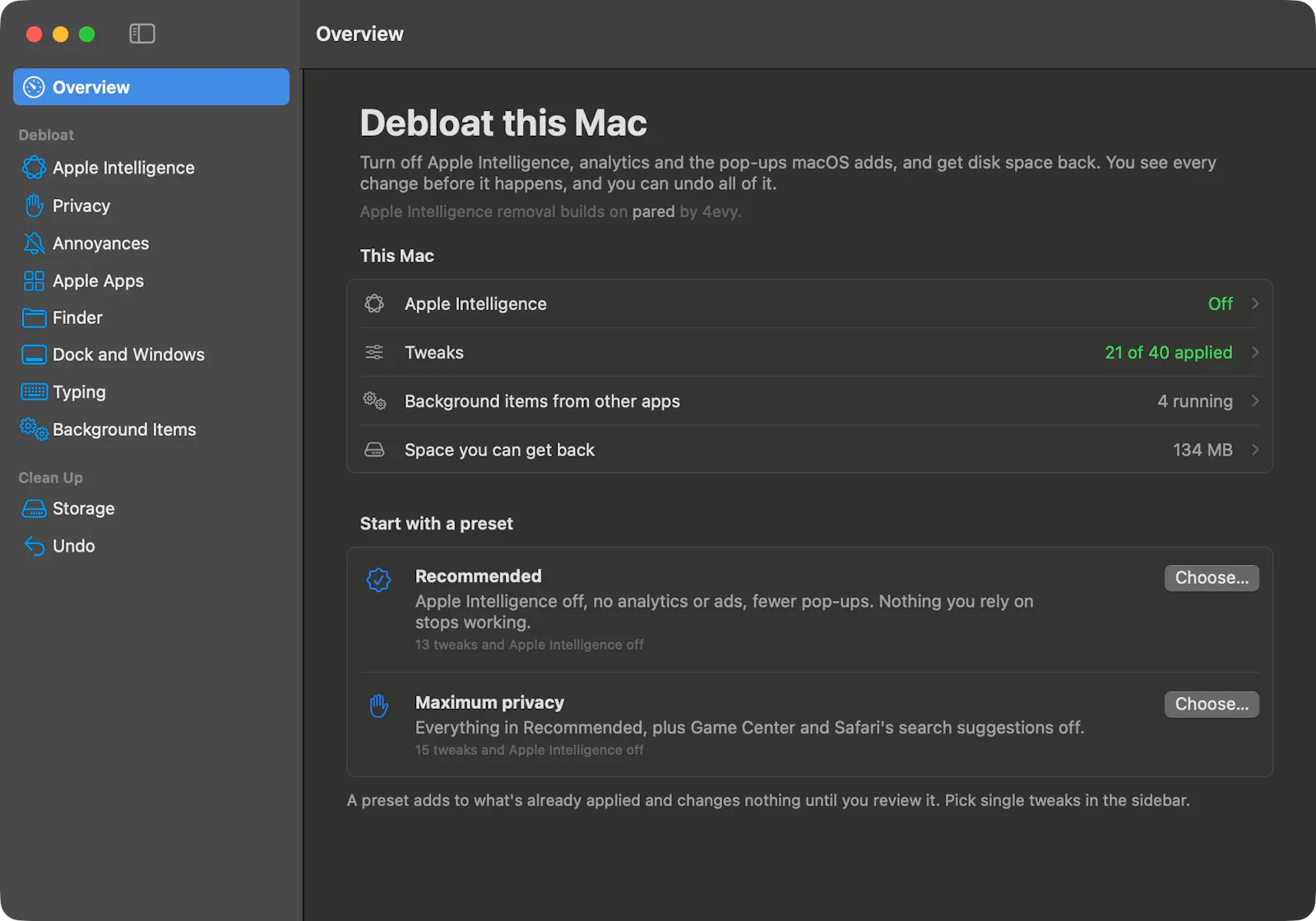Click the Maximum privacy hand icon
The image size is (1316, 921).
(378, 706)
